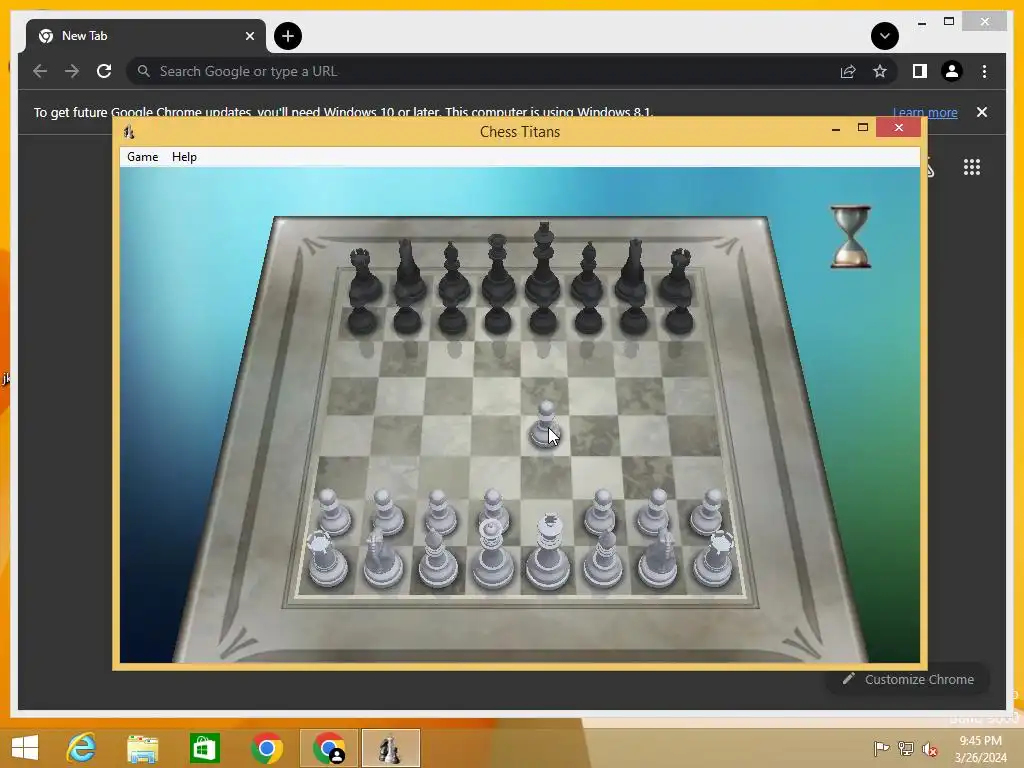Select the white pawn on h2

pos(708,513)
